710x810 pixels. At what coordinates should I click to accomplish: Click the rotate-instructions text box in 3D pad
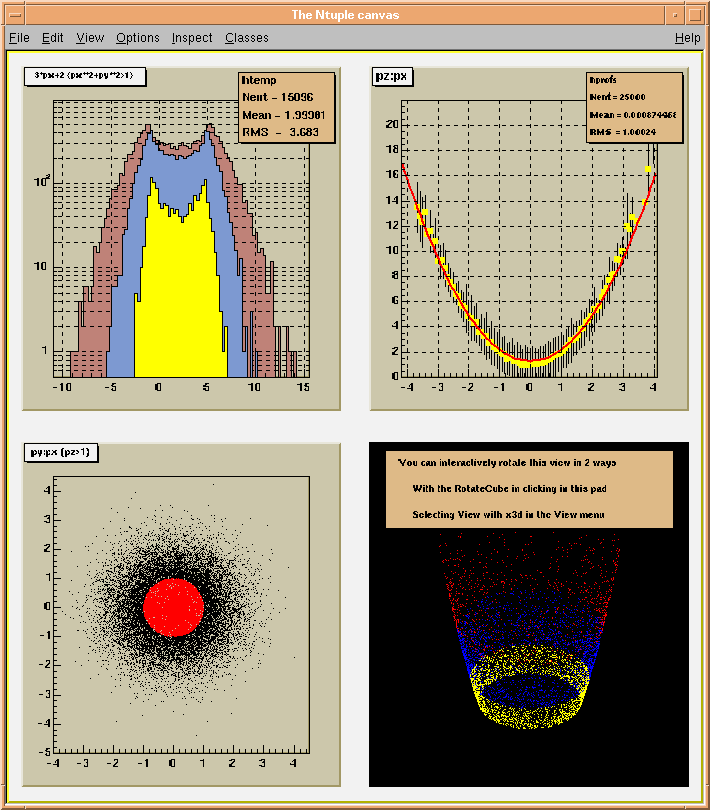tap(529, 490)
